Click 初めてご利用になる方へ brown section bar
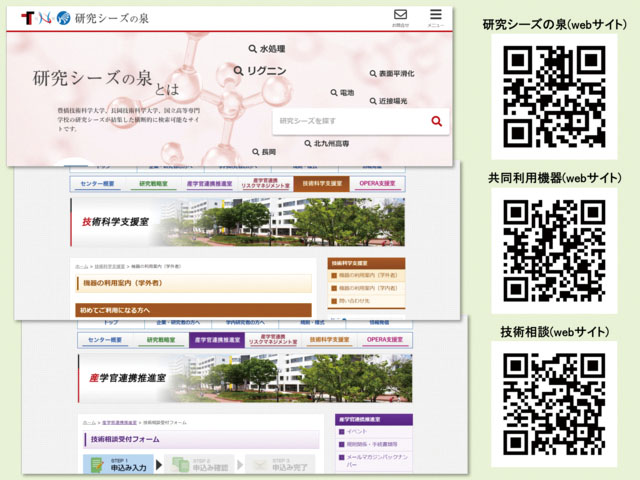 click(193, 310)
